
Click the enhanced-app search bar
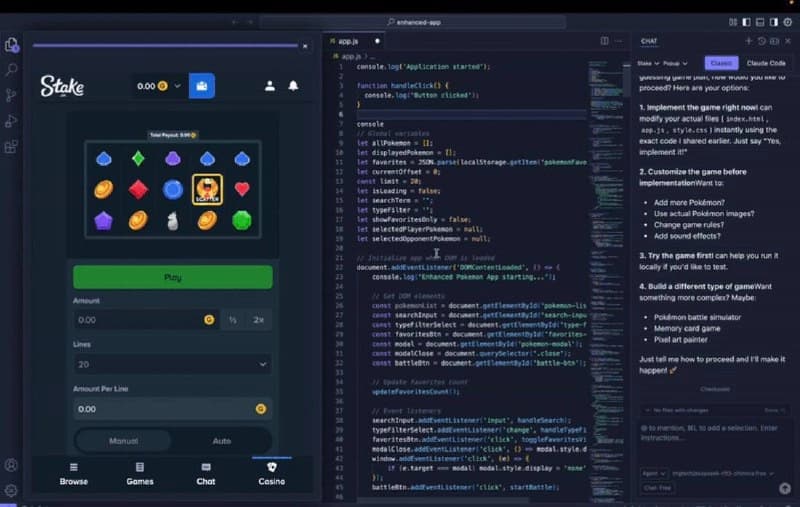point(413,22)
